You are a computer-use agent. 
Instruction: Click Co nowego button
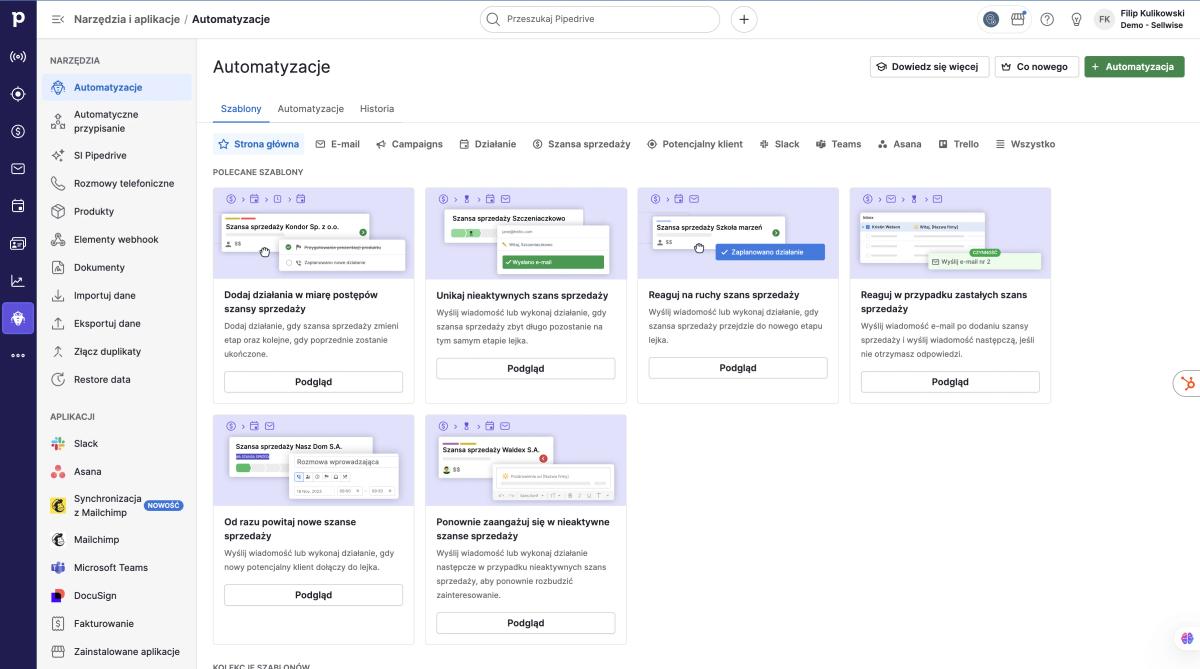point(1037,67)
